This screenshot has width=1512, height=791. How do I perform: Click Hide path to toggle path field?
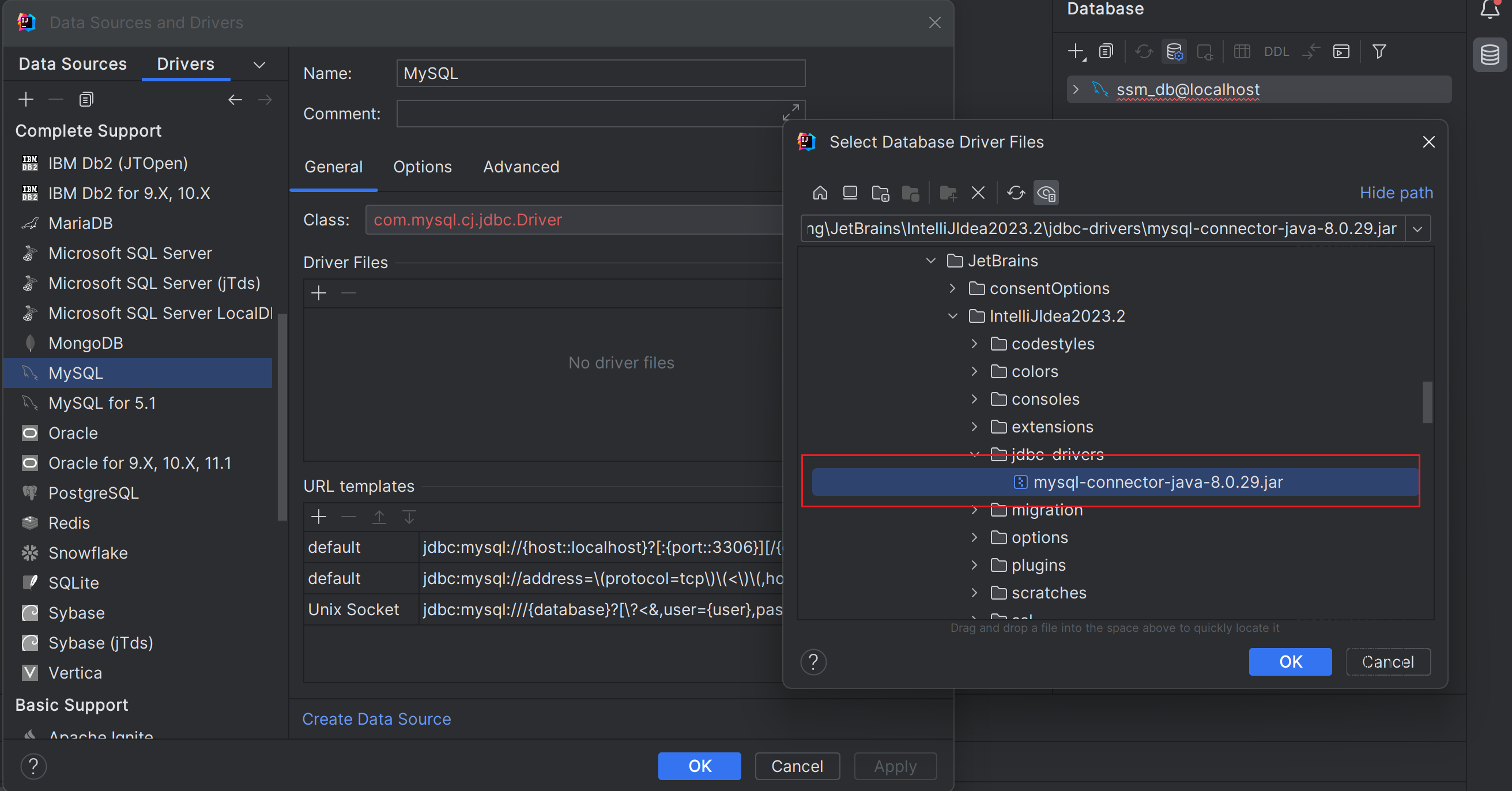click(1396, 193)
